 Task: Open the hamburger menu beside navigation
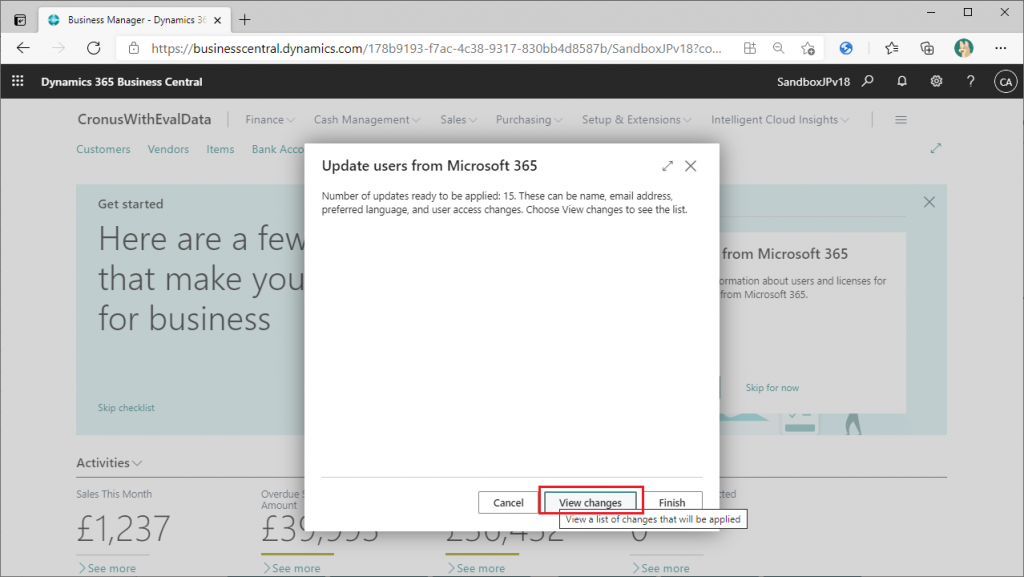[x=901, y=120]
